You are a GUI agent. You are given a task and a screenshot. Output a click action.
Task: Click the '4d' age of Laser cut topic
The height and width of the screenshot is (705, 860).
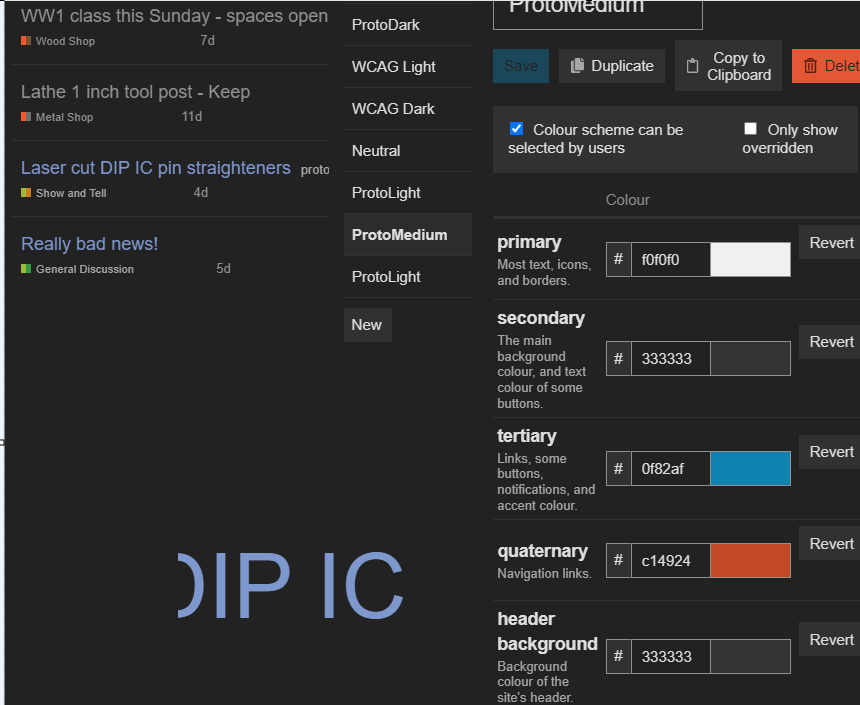(x=201, y=193)
